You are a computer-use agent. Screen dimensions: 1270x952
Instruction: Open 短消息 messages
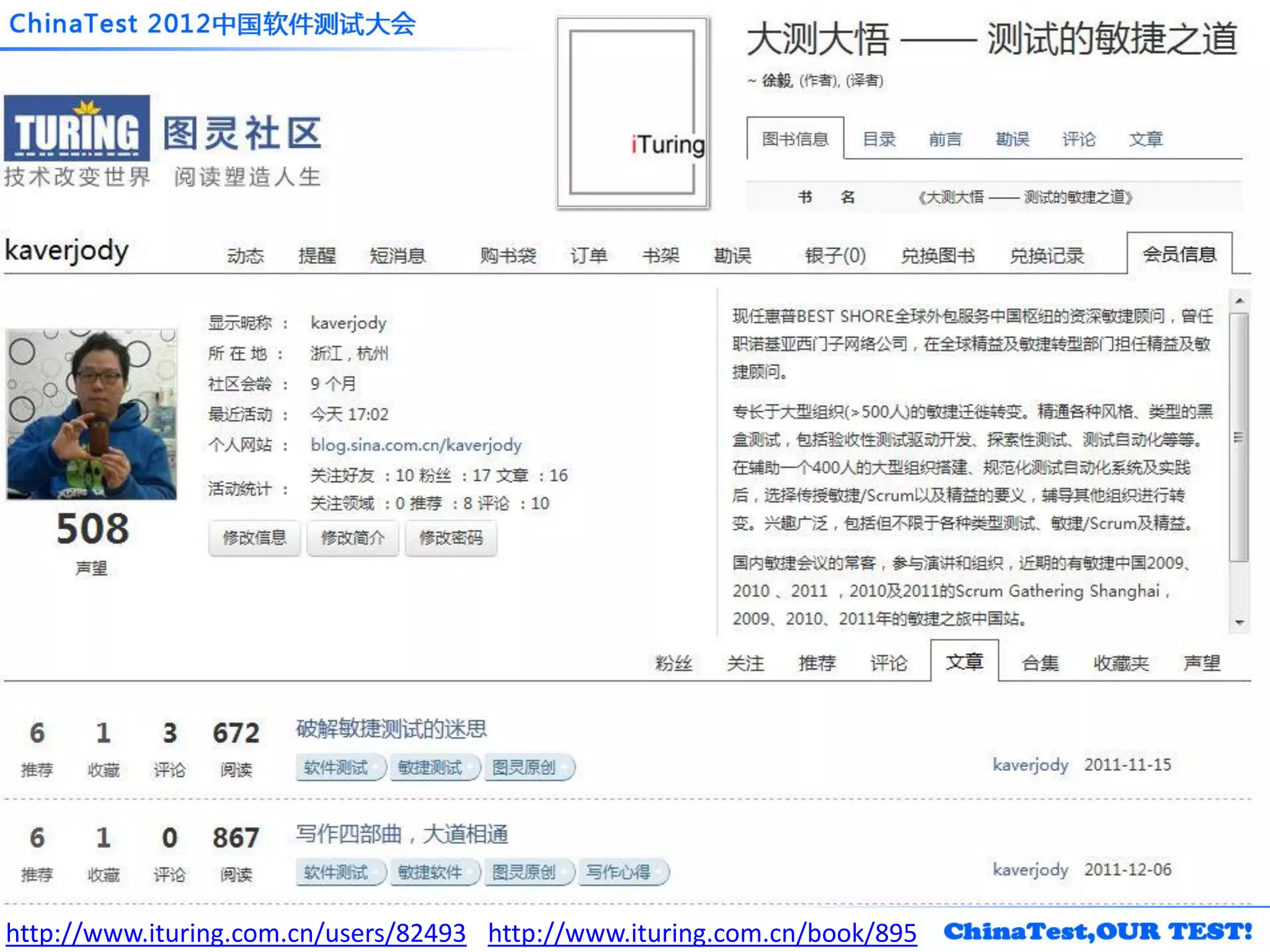pyautogui.click(x=397, y=255)
